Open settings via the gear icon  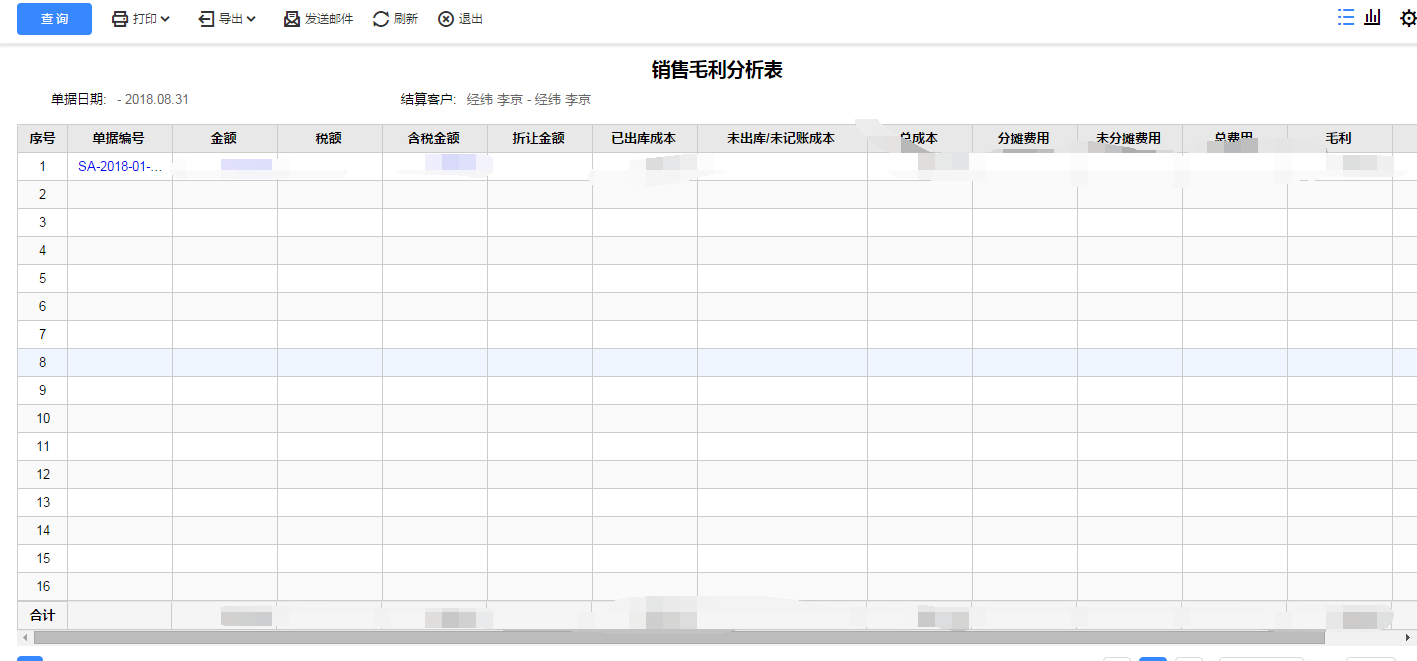[x=1407, y=18]
